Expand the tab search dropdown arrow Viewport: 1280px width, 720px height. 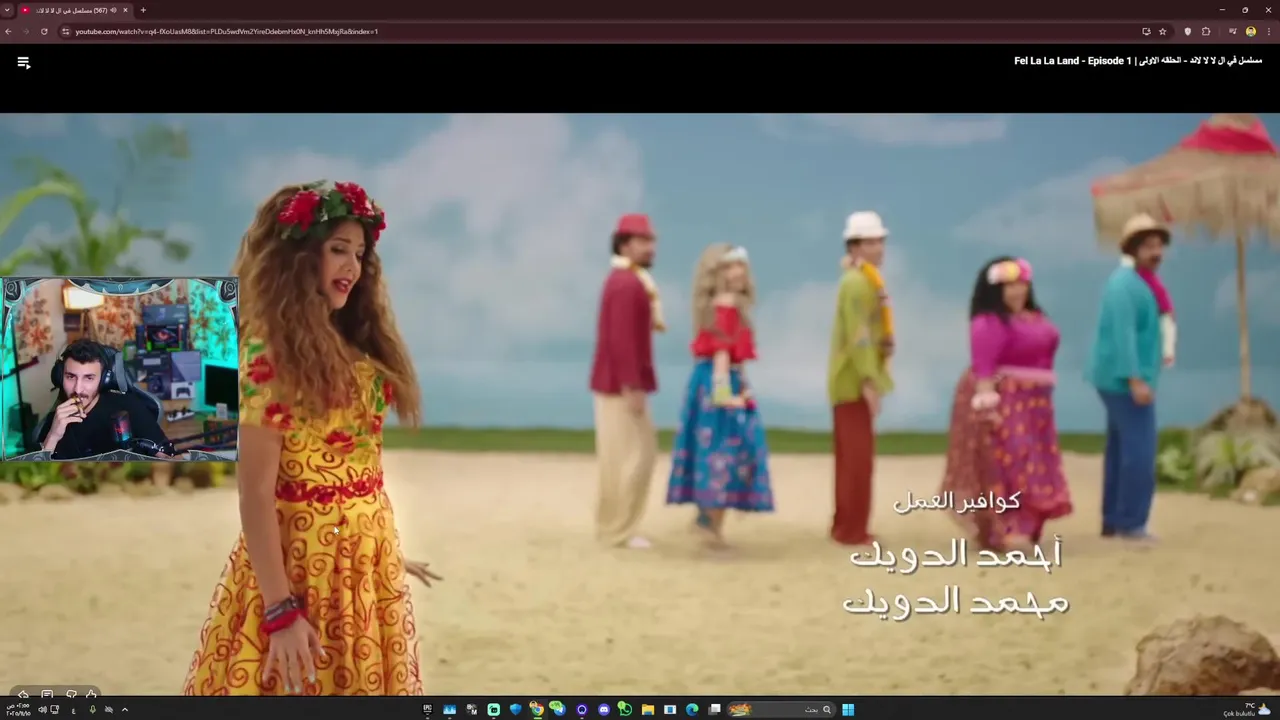pos(7,10)
